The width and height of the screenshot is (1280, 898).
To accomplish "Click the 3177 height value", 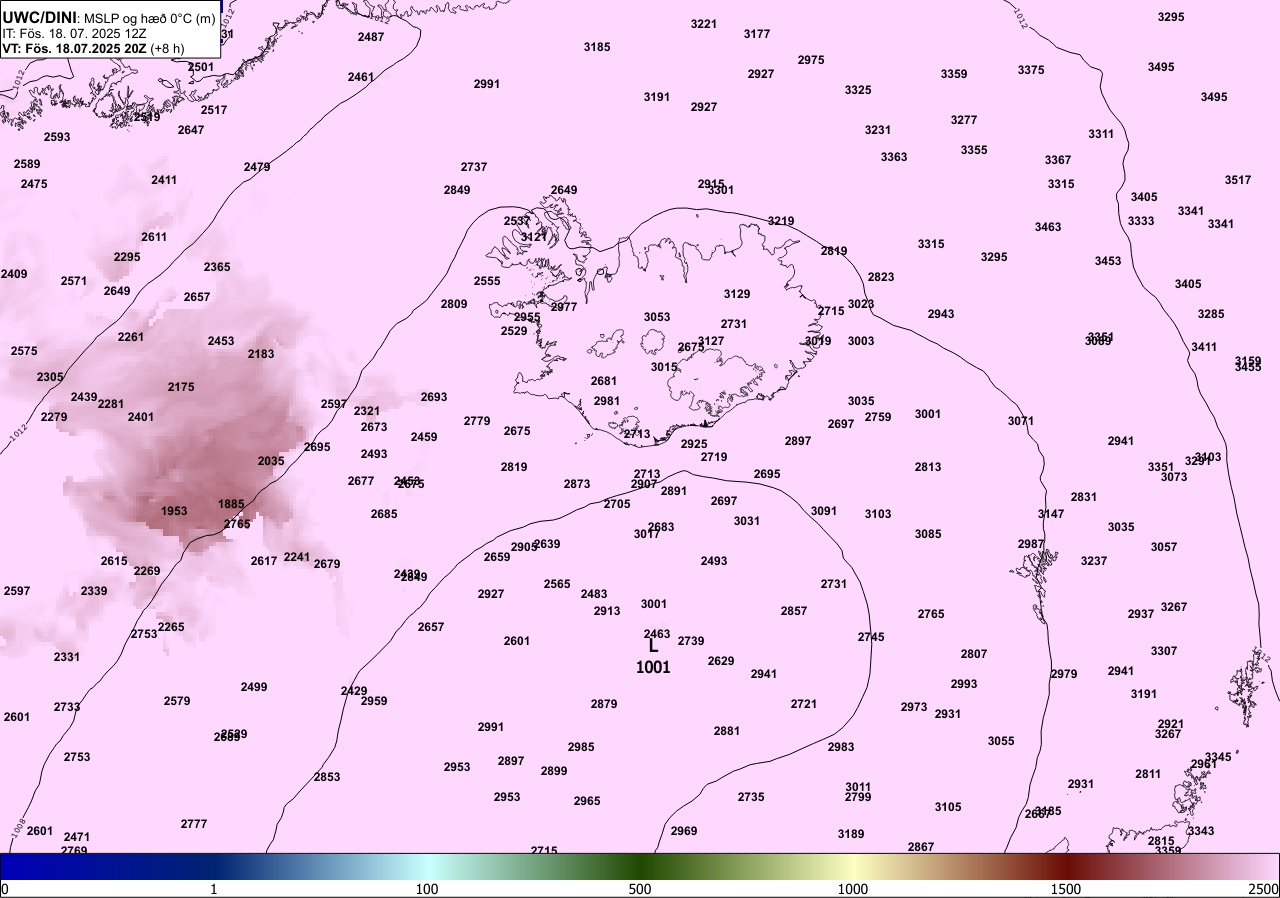I will (x=757, y=34).
